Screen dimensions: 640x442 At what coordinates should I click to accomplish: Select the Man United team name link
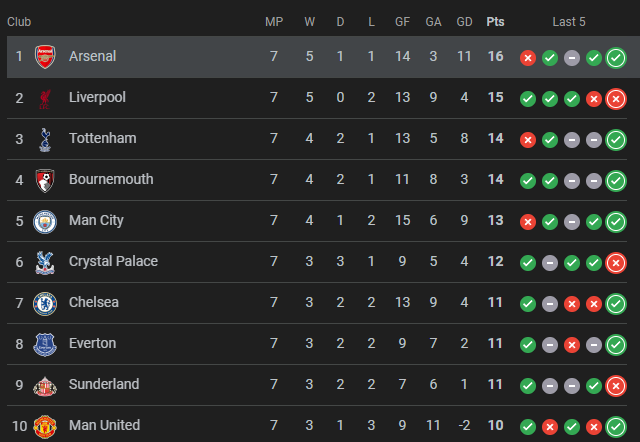coord(104,425)
